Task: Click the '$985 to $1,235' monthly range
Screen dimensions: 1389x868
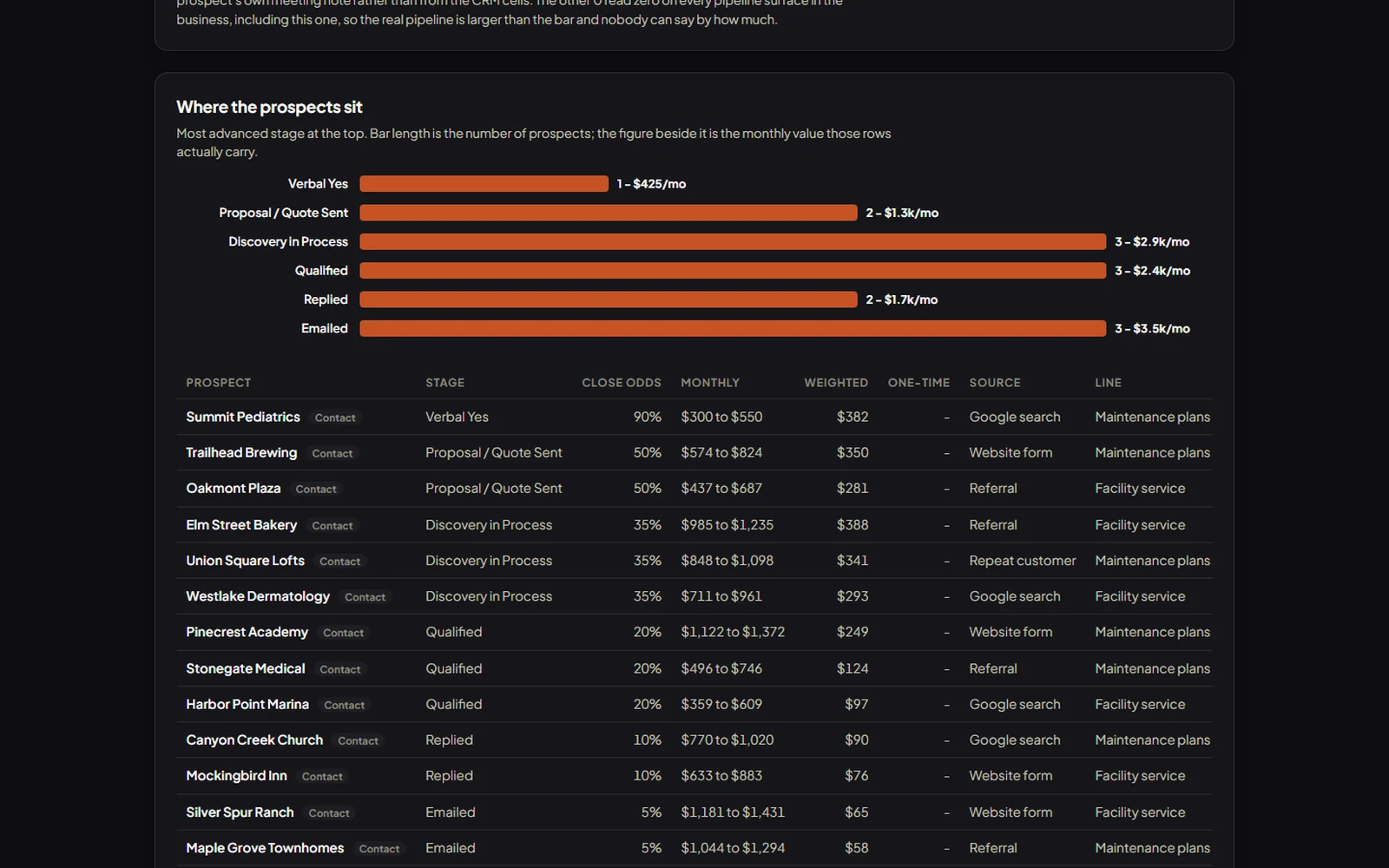Action: [x=727, y=524]
